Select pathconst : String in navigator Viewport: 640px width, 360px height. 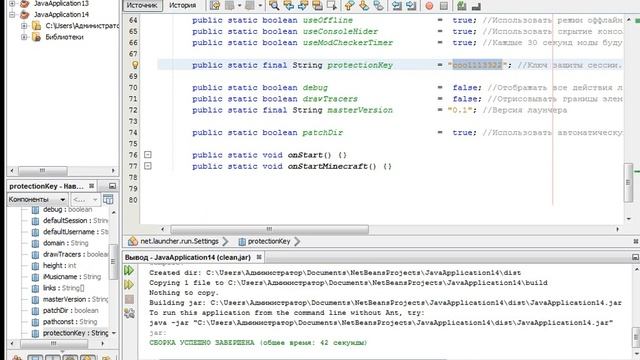[x=70, y=322]
